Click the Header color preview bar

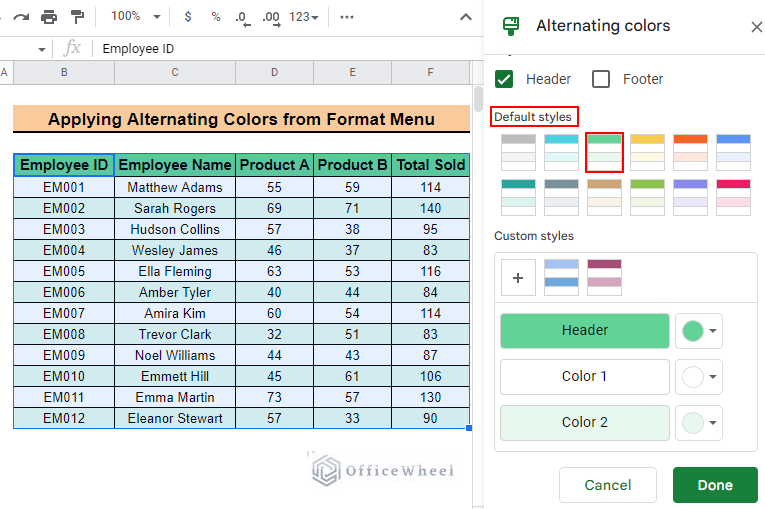pos(584,331)
